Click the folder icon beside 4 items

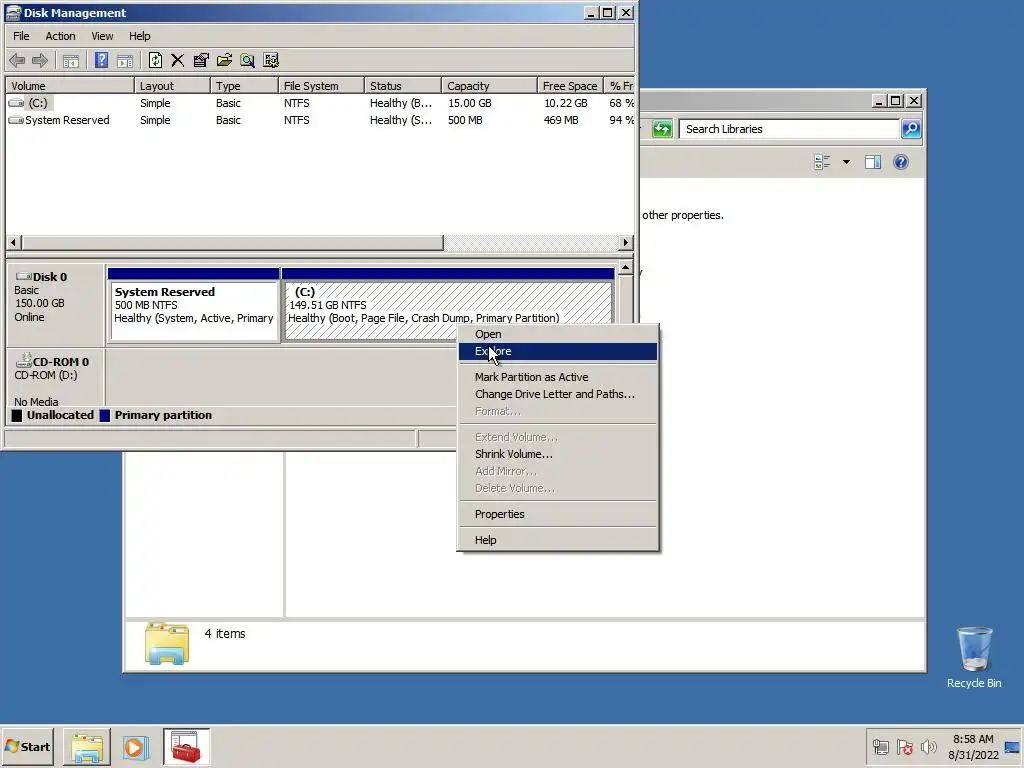tap(167, 644)
